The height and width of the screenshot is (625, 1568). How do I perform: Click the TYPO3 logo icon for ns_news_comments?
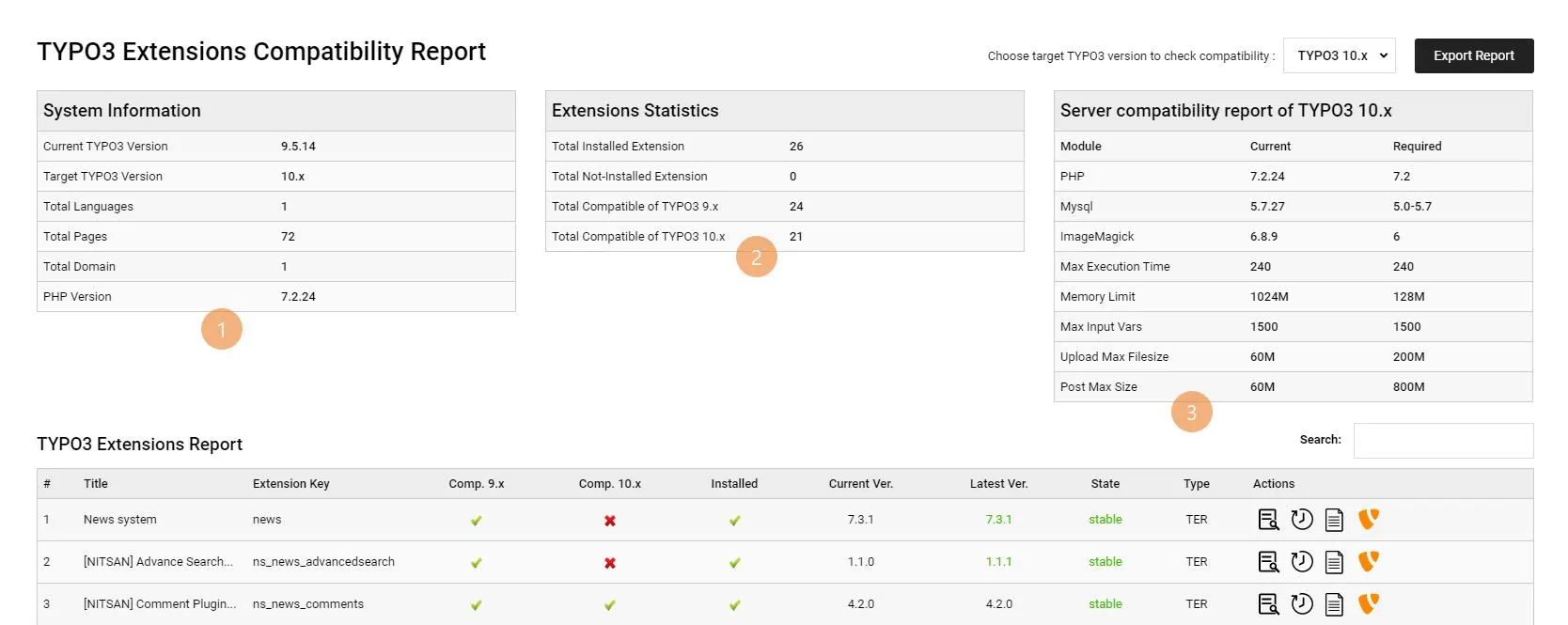pyautogui.click(x=1369, y=603)
